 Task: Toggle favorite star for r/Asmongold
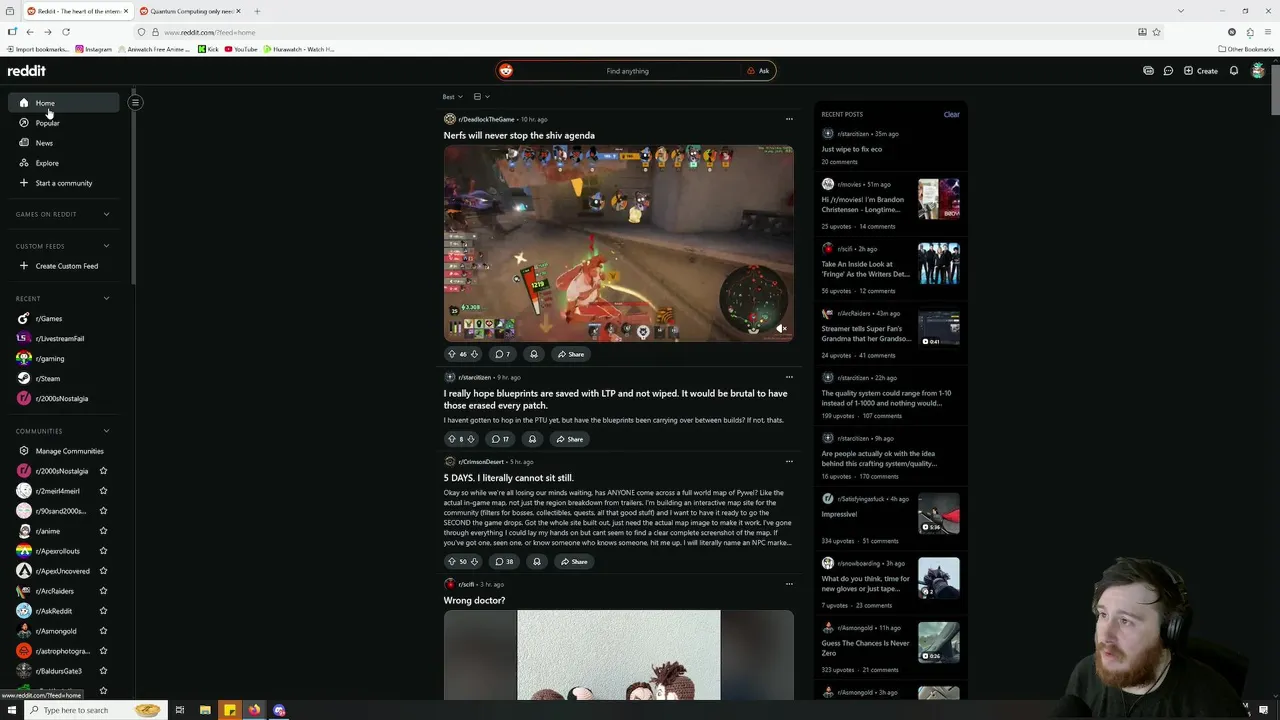103,631
